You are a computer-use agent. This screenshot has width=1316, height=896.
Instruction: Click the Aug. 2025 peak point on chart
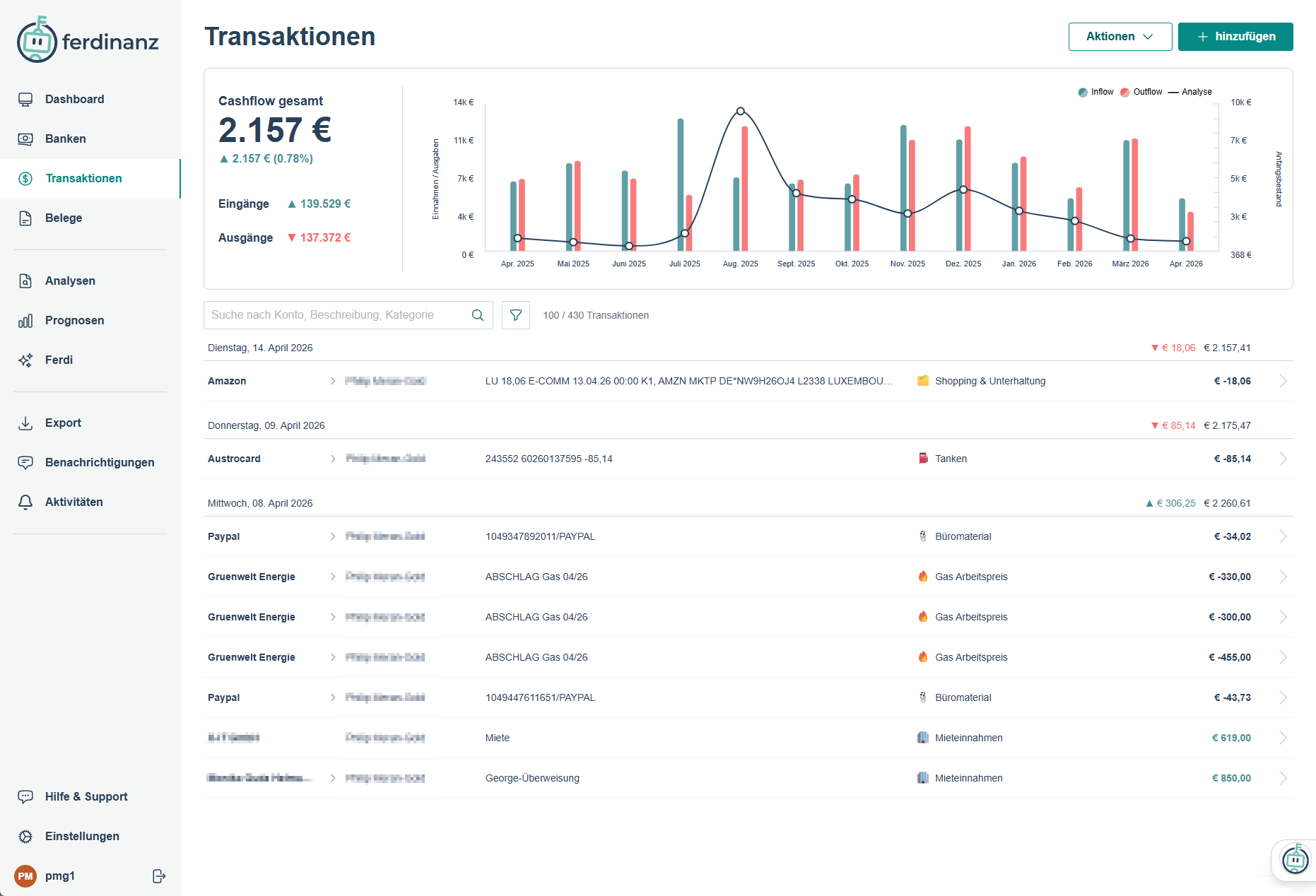740,111
